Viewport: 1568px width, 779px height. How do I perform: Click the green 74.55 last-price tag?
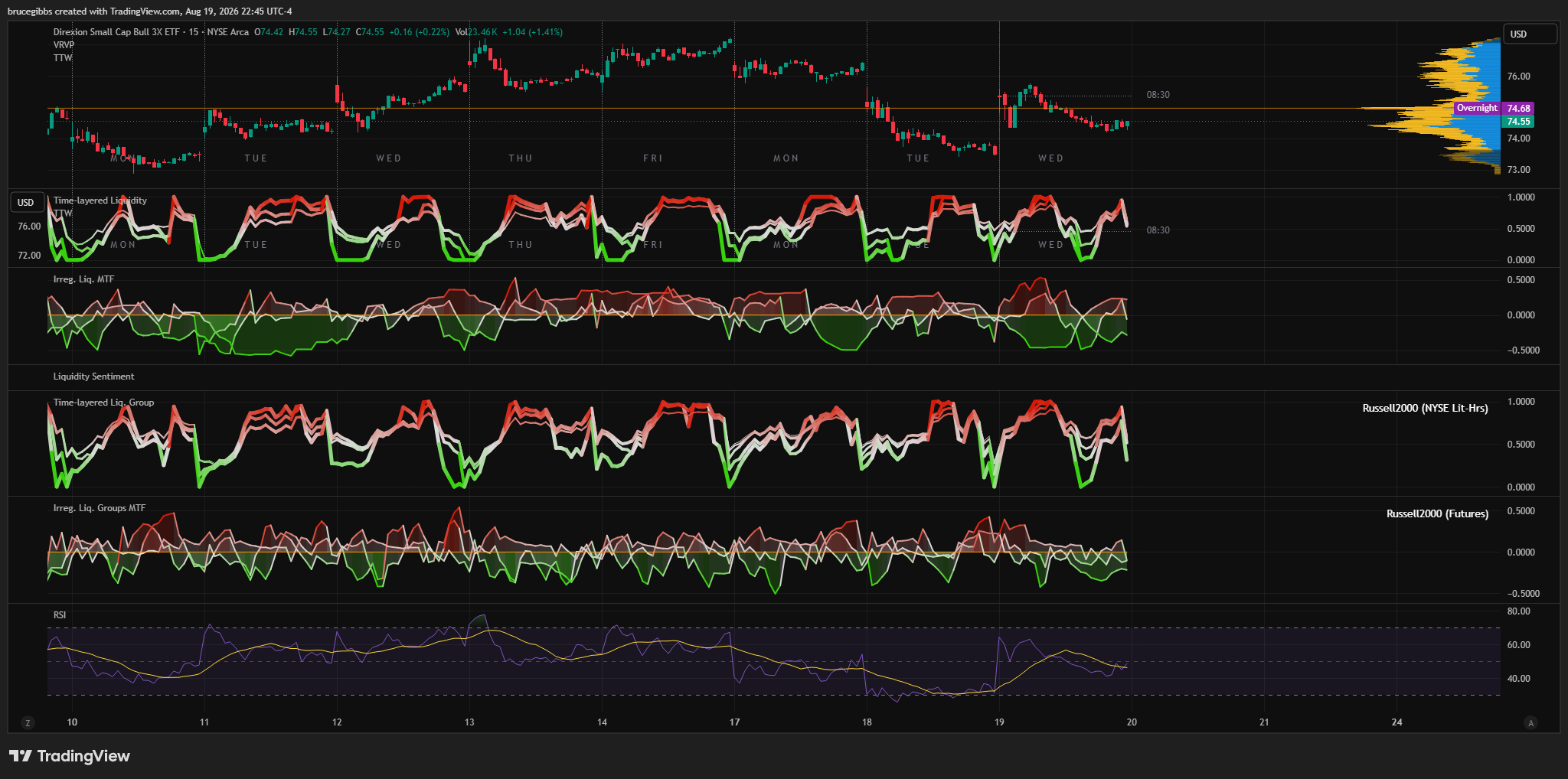pyautogui.click(x=1519, y=122)
